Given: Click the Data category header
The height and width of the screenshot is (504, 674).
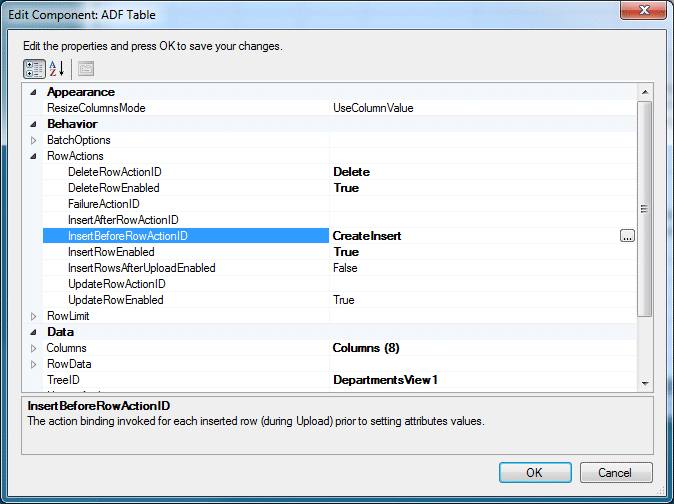Looking at the screenshot, I should click(60, 332).
